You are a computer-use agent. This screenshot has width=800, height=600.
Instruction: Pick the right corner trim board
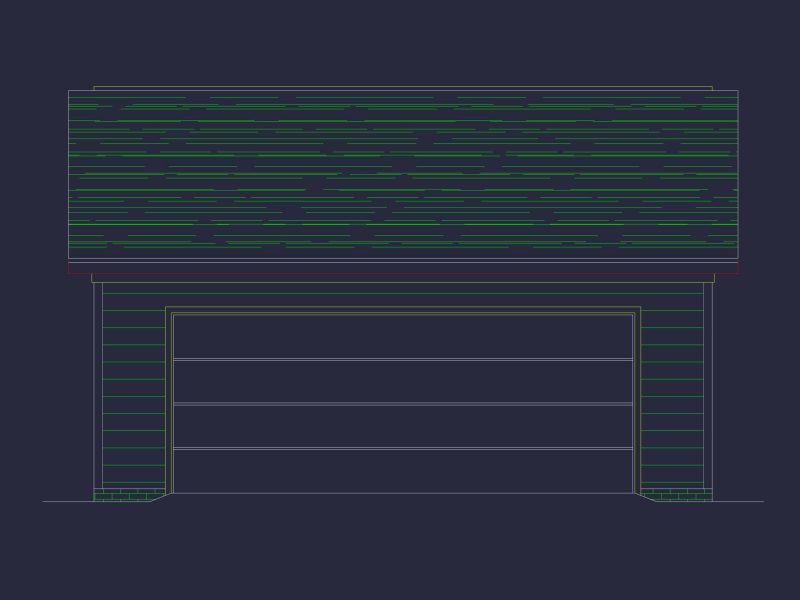708,385
